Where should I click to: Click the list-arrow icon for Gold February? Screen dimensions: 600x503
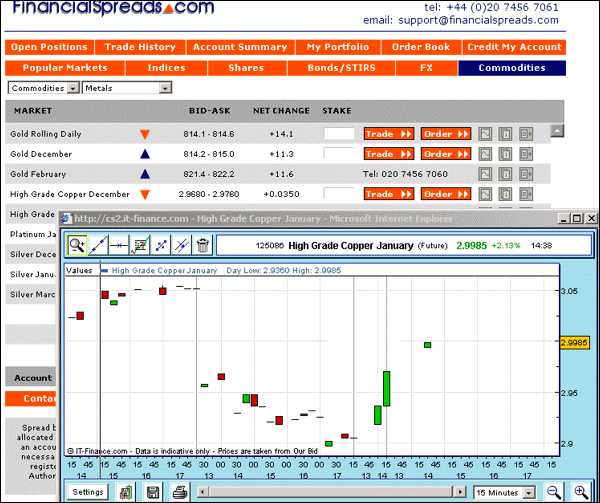(526, 174)
